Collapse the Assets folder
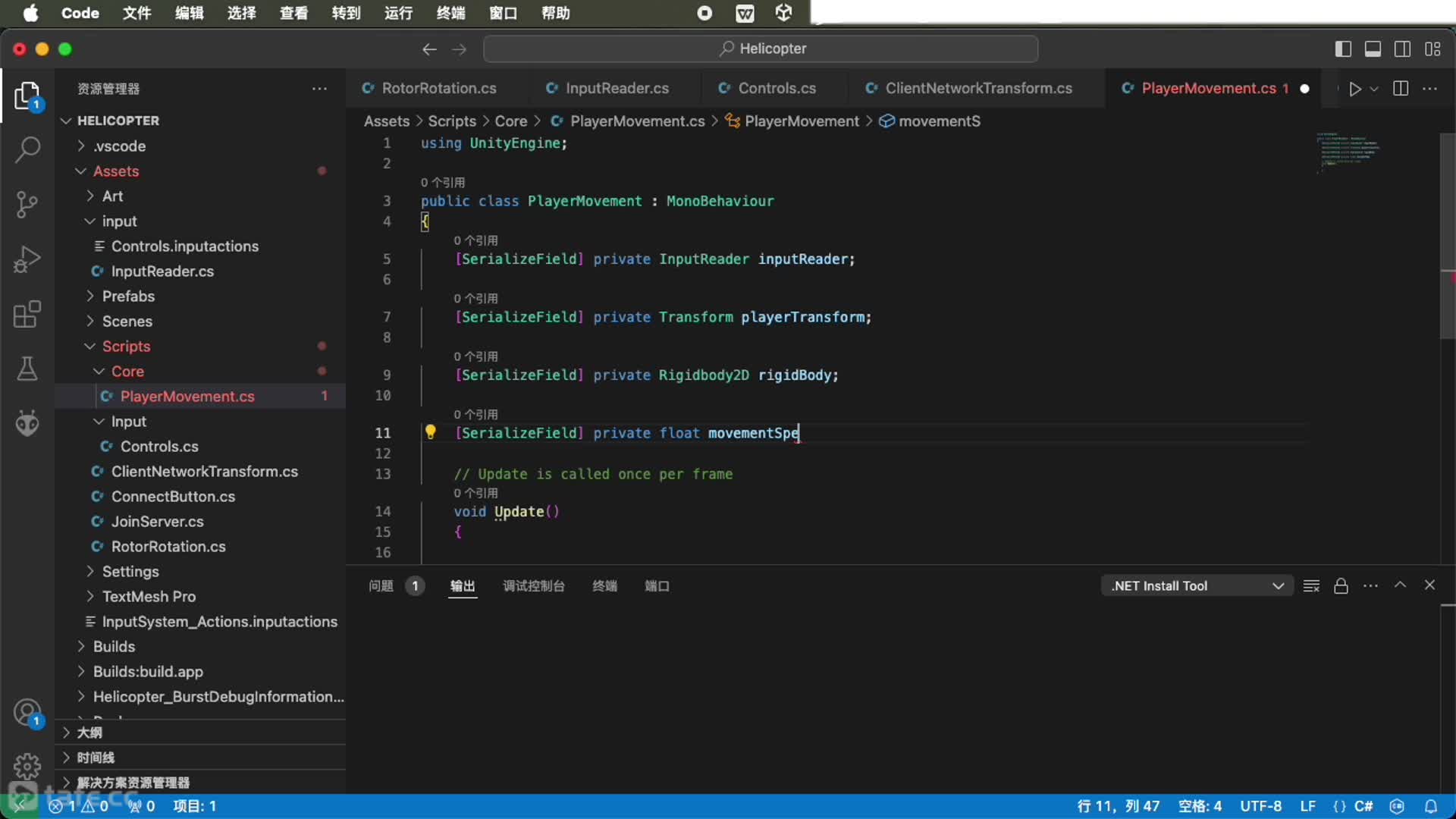 [116, 171]
